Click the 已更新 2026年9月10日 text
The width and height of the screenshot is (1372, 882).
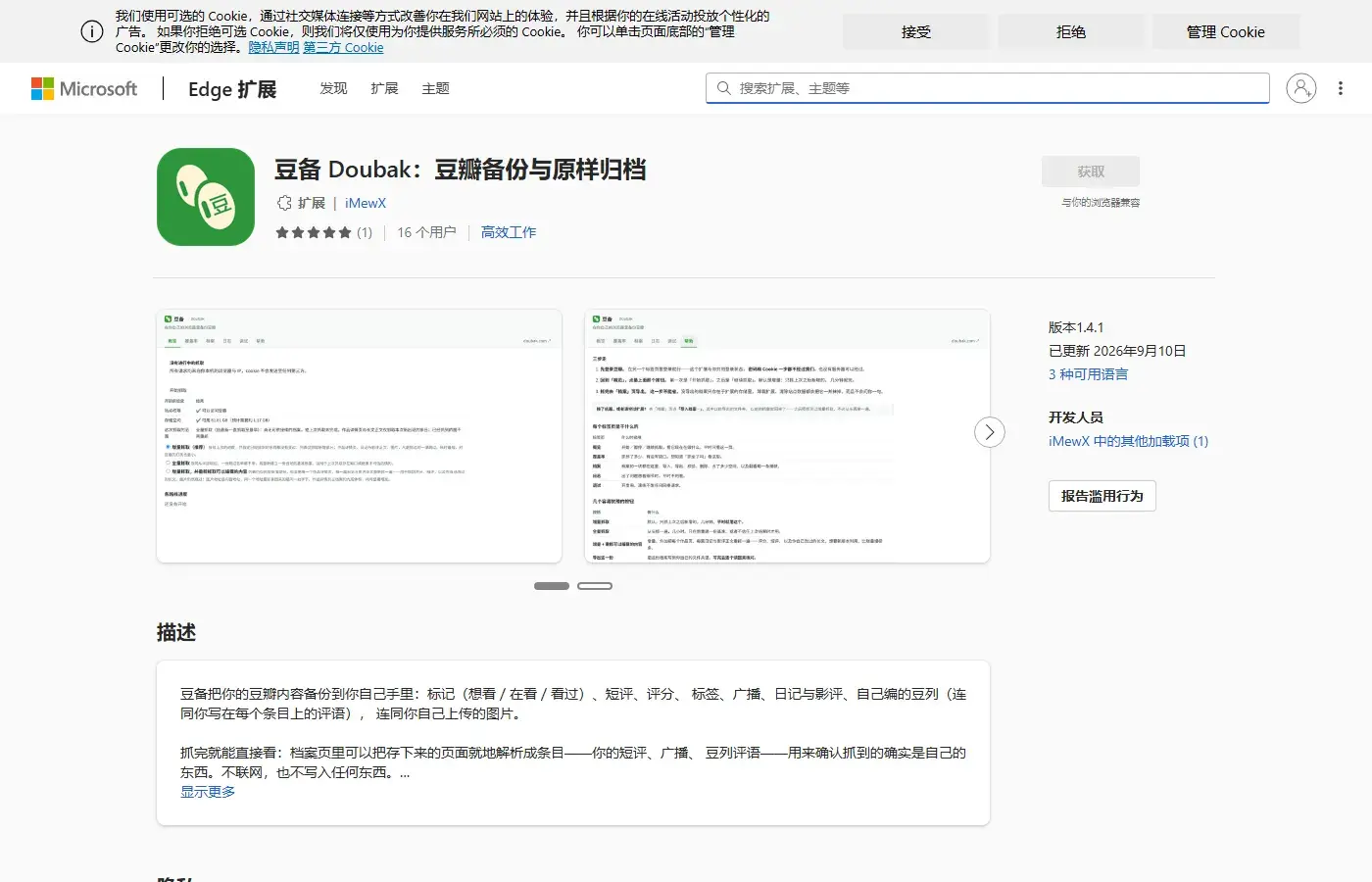[1117, 351]
